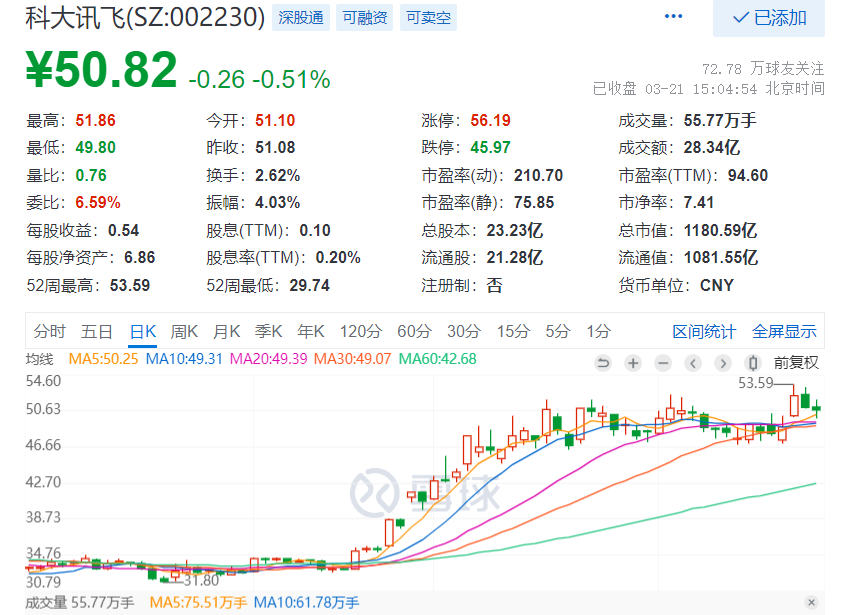854x615 pixels.
Task: Click the 31.80 low marker on chart
Action: click(x=201, y=580)
